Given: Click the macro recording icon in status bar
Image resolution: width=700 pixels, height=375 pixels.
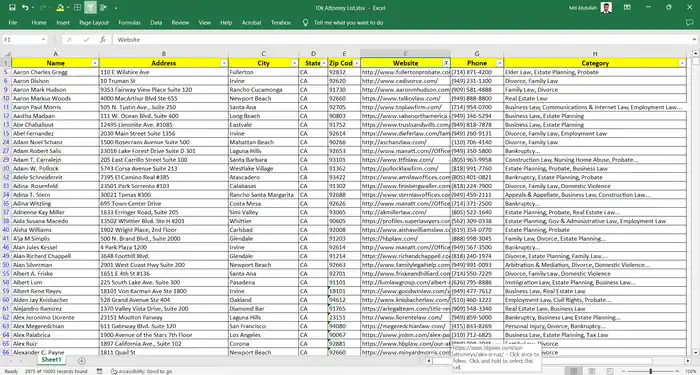Looking at the screenshot, I should (x=100, y=371).
